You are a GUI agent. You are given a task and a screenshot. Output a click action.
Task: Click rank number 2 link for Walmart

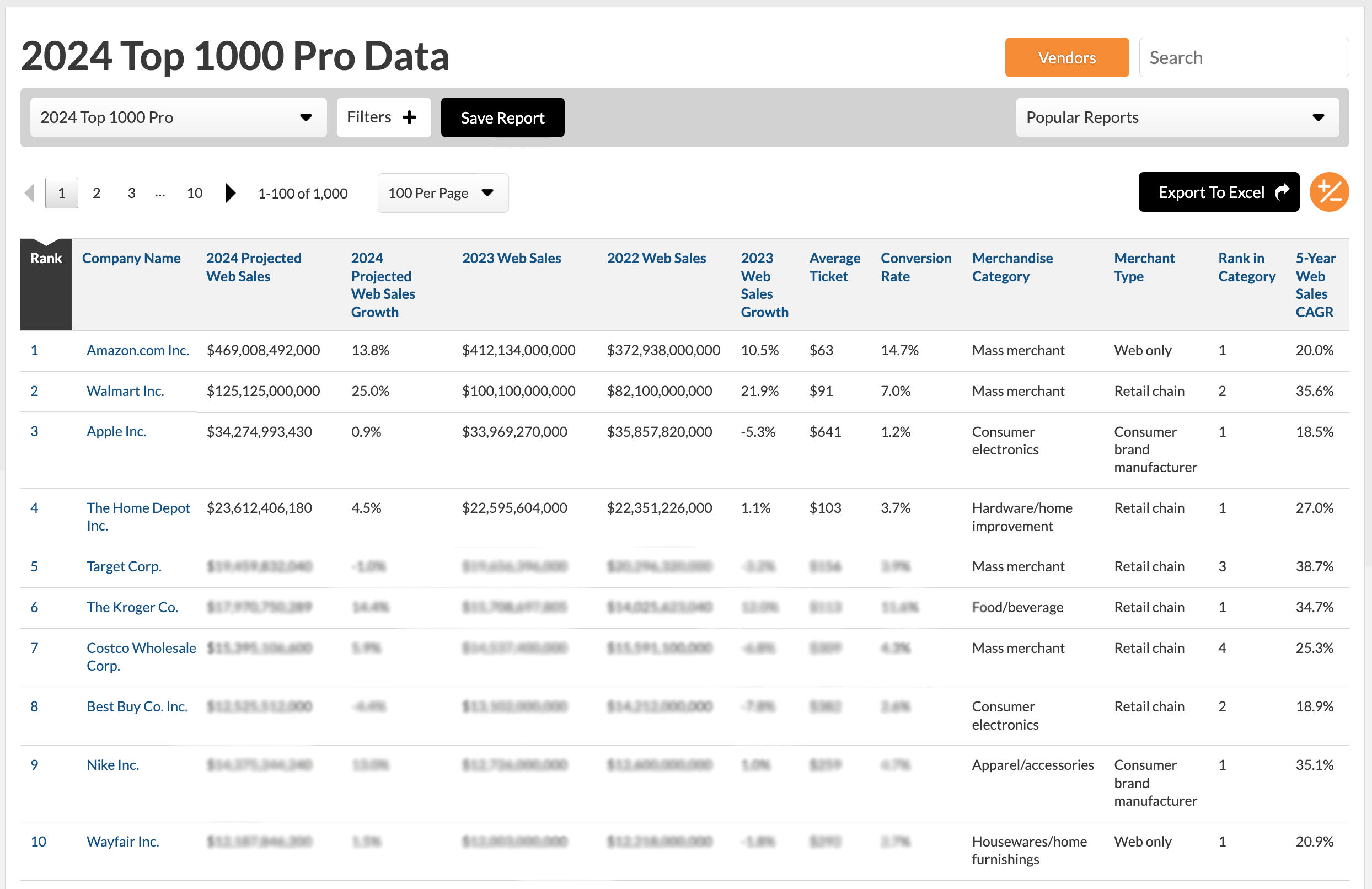coord(34,391)
